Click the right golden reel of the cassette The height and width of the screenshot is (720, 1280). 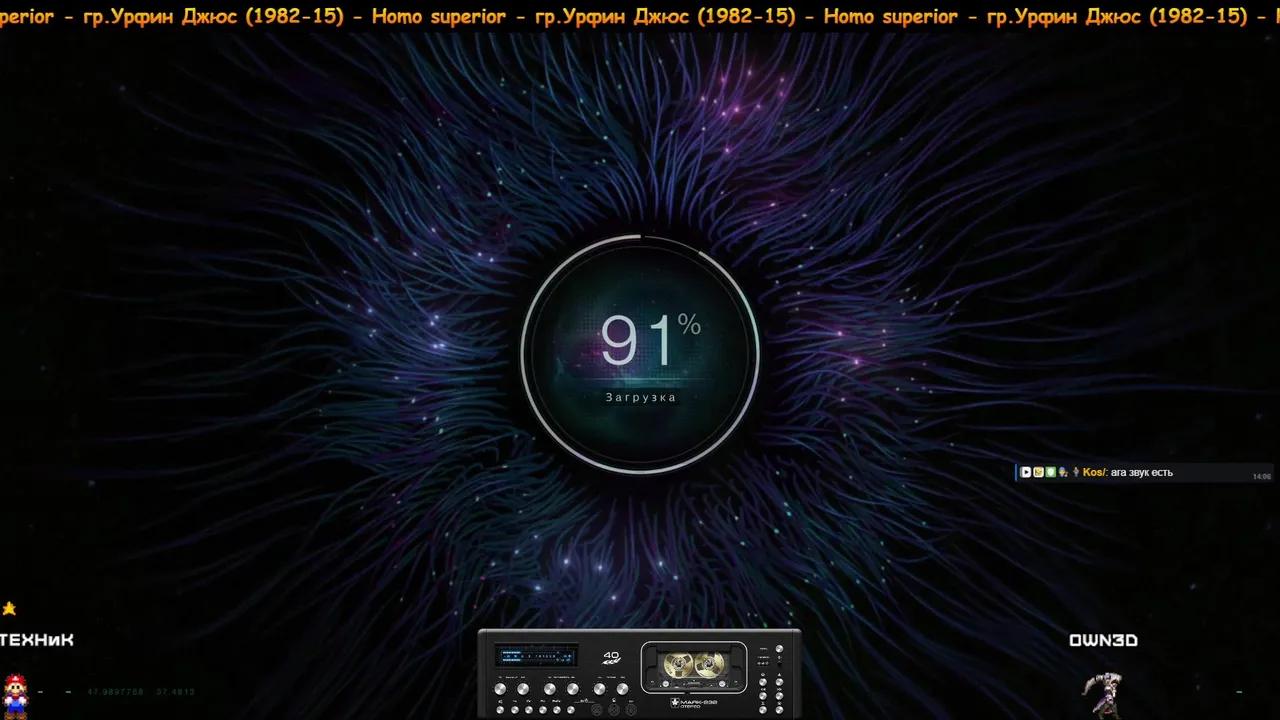[710, 665]
